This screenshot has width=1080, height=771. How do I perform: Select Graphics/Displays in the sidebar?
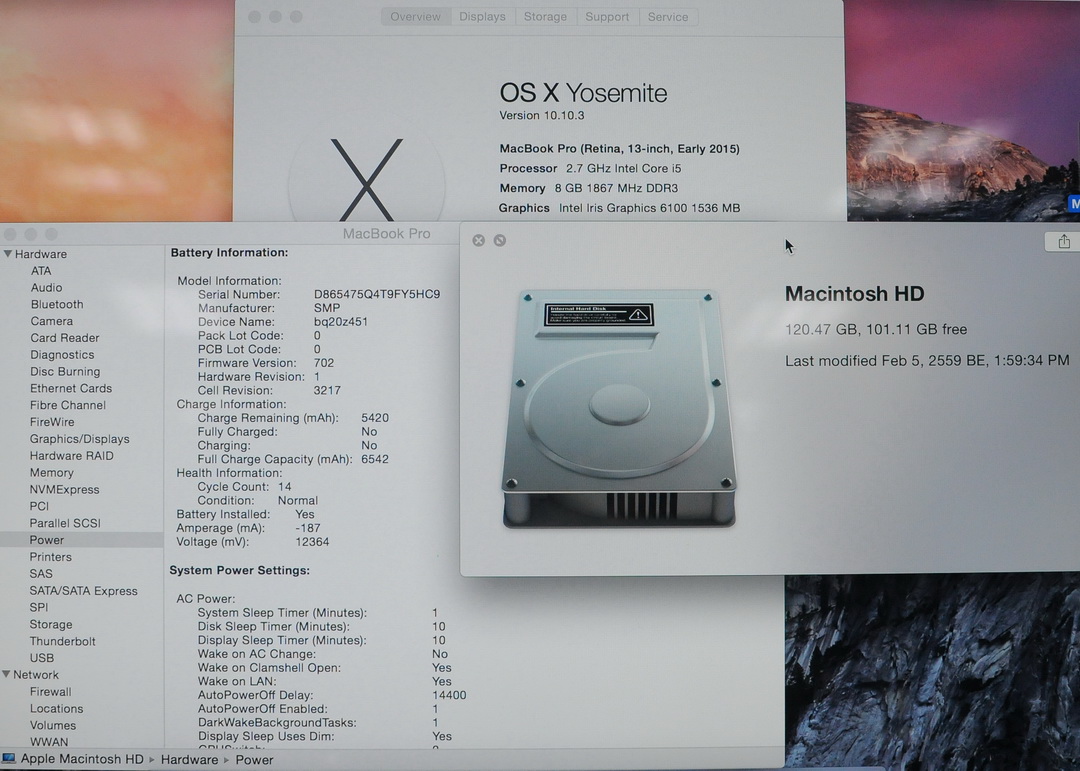pyautogui.click(x=79, y=439)
